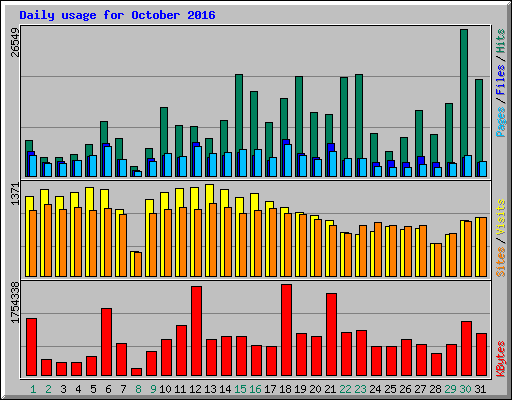The image size is (512, 400).
Task: Click day label 14 on the x-axis
Action: 225,389
